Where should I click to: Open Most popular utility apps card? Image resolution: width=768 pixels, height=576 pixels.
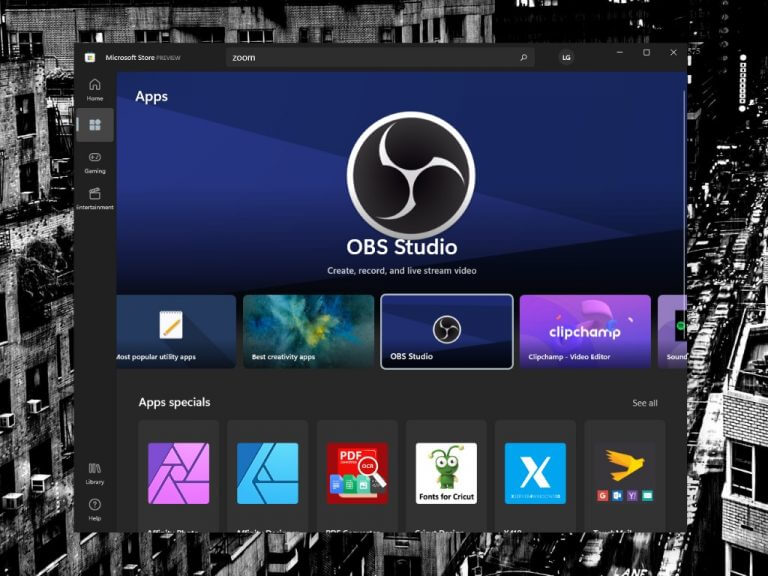[176, 331]
